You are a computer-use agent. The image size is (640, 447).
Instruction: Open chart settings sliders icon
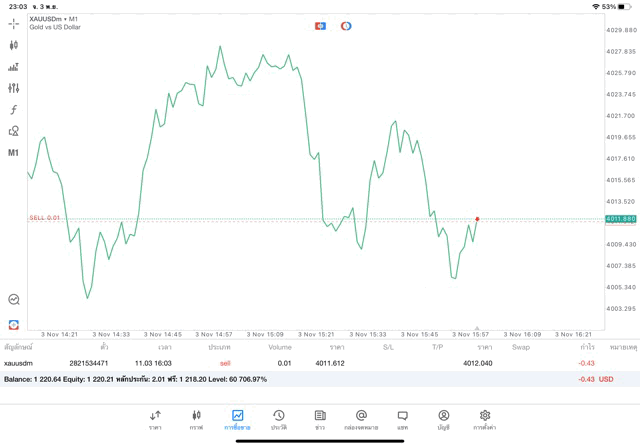14,88
